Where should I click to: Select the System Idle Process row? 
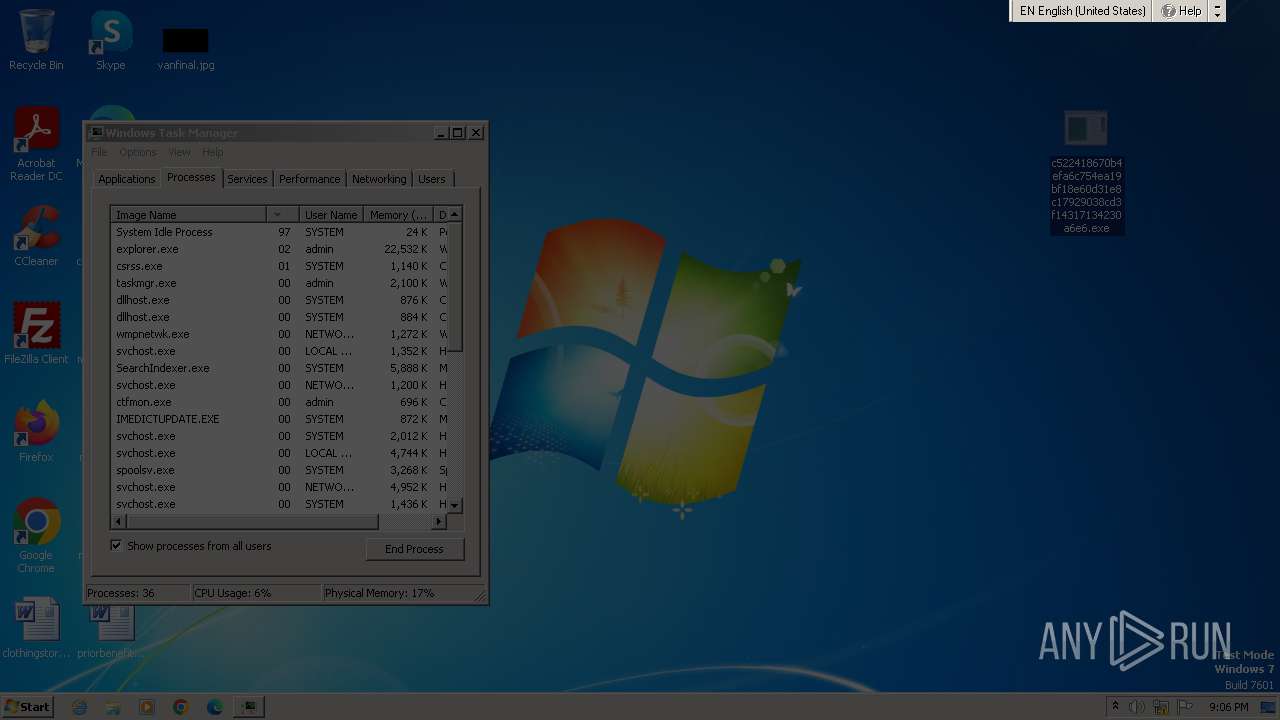tap(278, 232)
